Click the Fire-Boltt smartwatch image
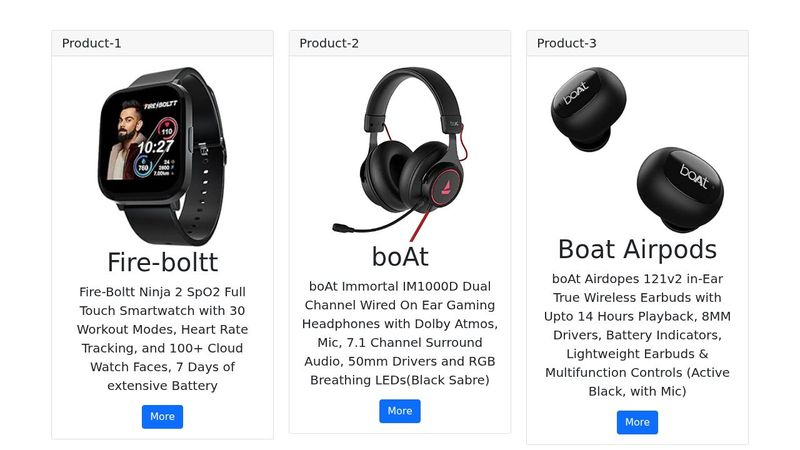Screen dimensions: 800x450 click(x=162, y=155)
